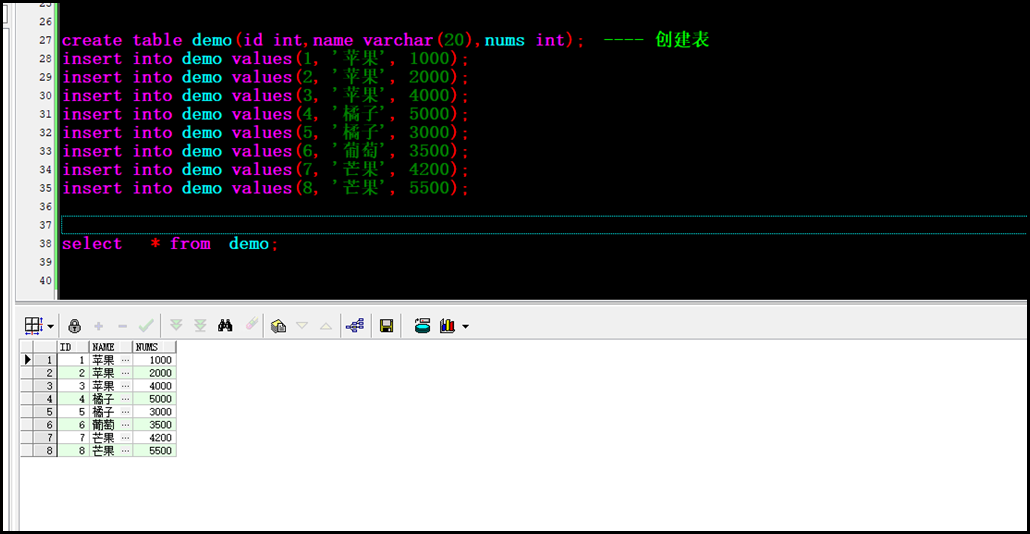Open ellipsis editor for row 1 name
Viewport: 1030px width, 534px height.
coord(125,360)
